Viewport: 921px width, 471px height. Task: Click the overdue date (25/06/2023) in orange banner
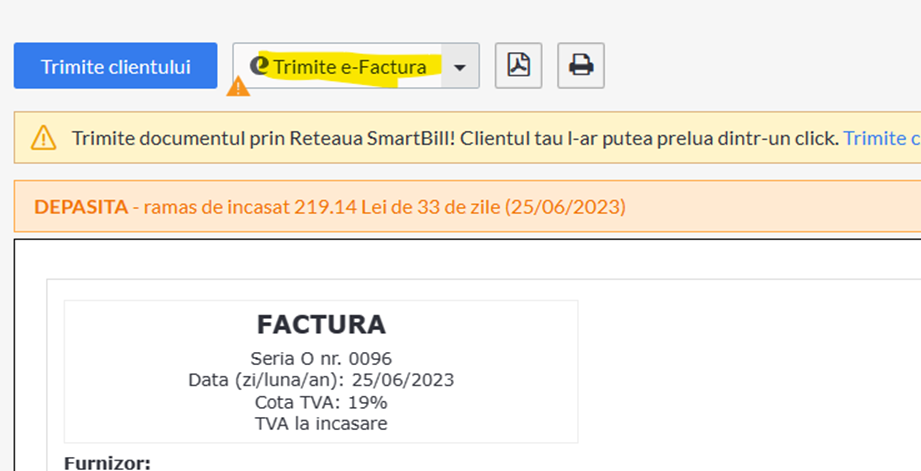(565, 207)
